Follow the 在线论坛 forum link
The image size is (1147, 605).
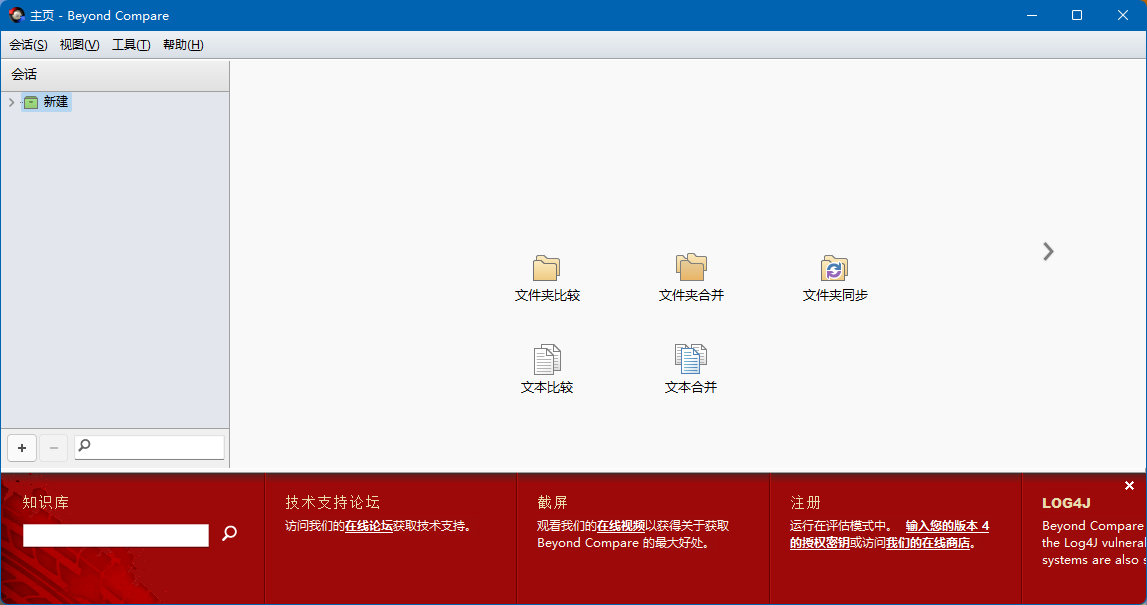pyautogui.click(x=369, y=526)
